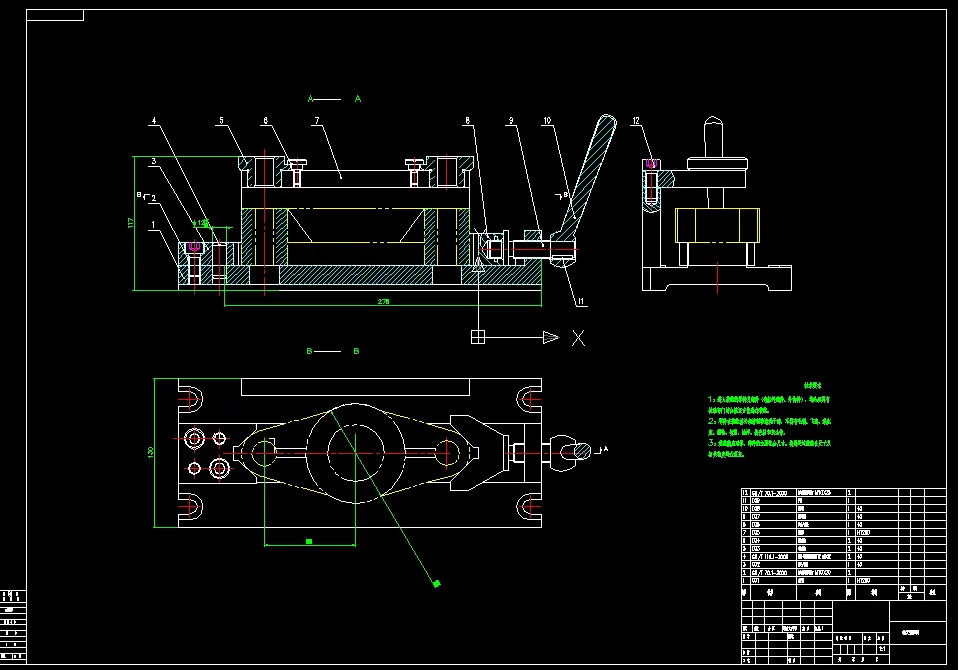Click the X axis label of UCS

click(x=578, y=338)
